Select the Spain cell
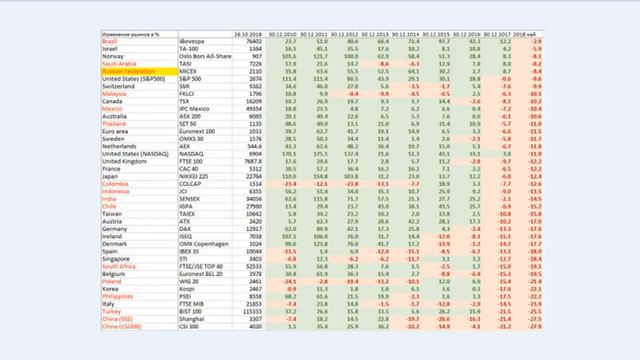The height and width of the screenshot is (360, 640). coord(140,251)
